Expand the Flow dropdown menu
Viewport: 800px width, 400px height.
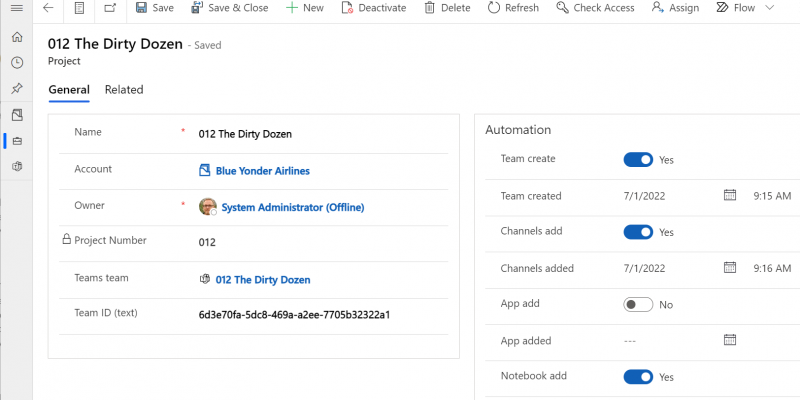(x=768, y=8)
